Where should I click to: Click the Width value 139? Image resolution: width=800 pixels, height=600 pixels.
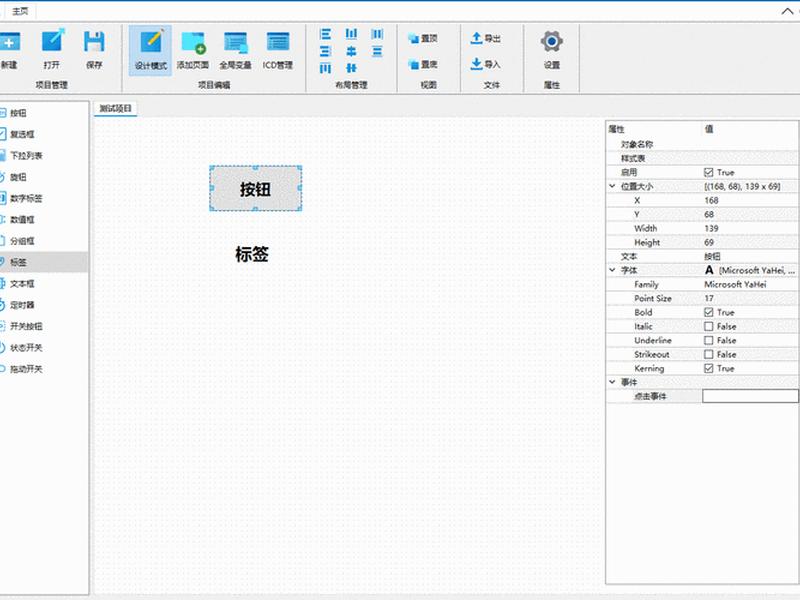(x=711, y=229)
